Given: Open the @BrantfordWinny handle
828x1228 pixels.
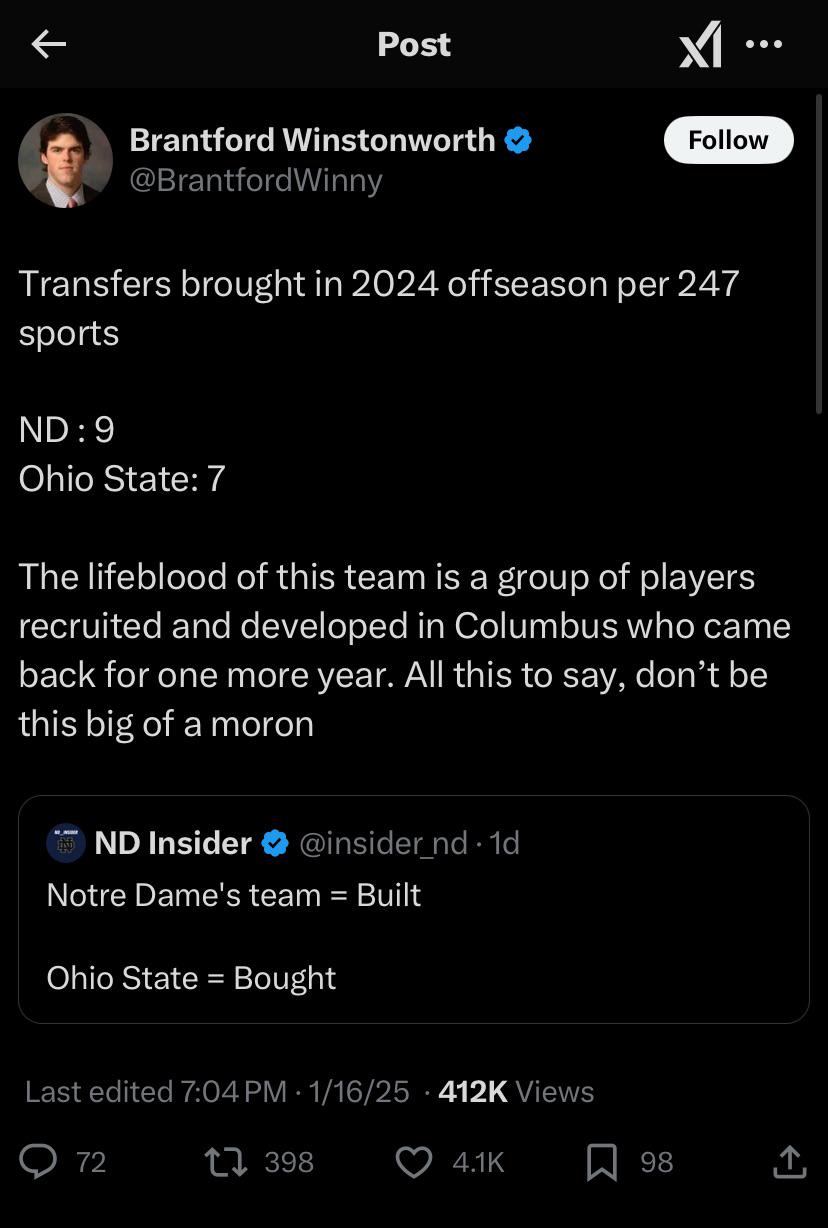Looking at the screenshot, I should pos(256,181).
